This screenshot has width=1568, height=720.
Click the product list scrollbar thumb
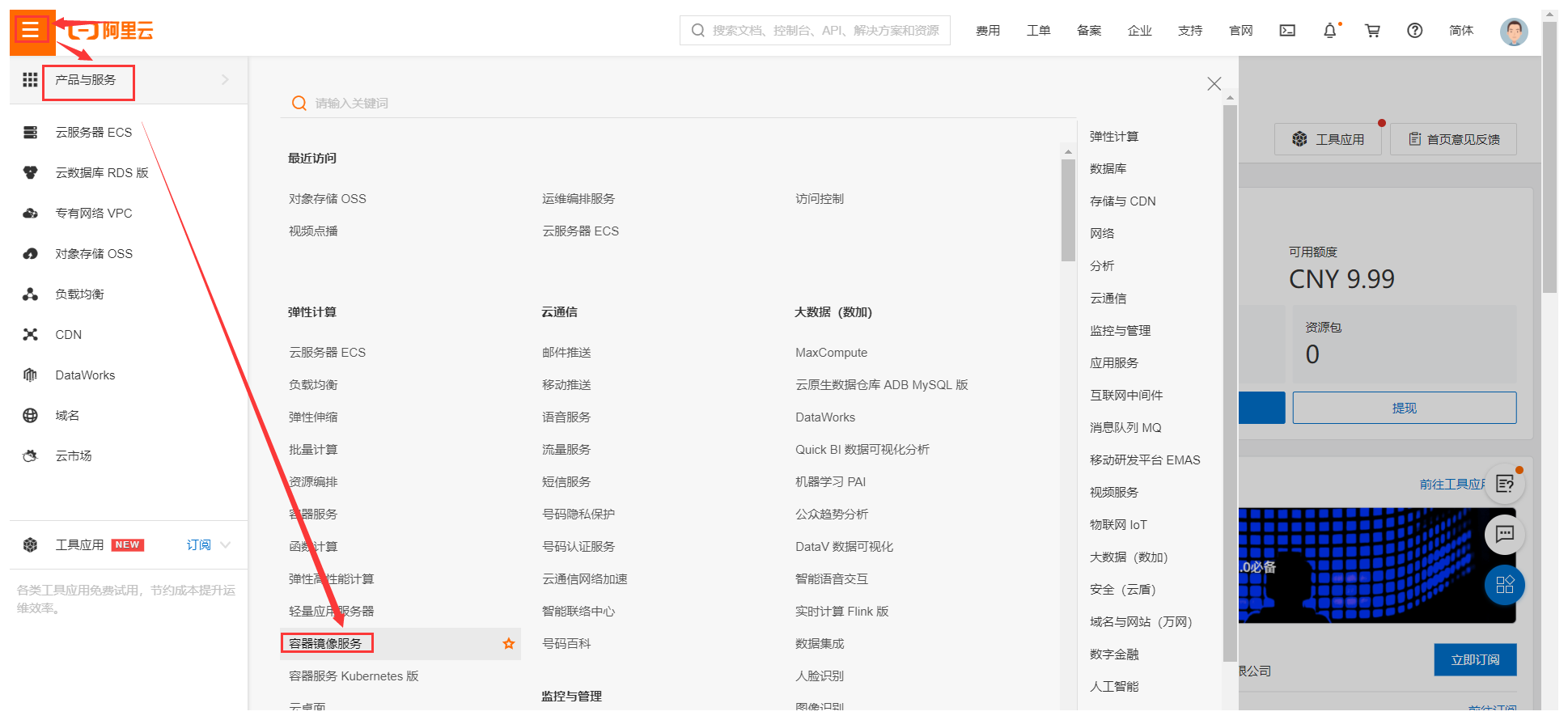pyautogui.click(x=1068, y=210)
